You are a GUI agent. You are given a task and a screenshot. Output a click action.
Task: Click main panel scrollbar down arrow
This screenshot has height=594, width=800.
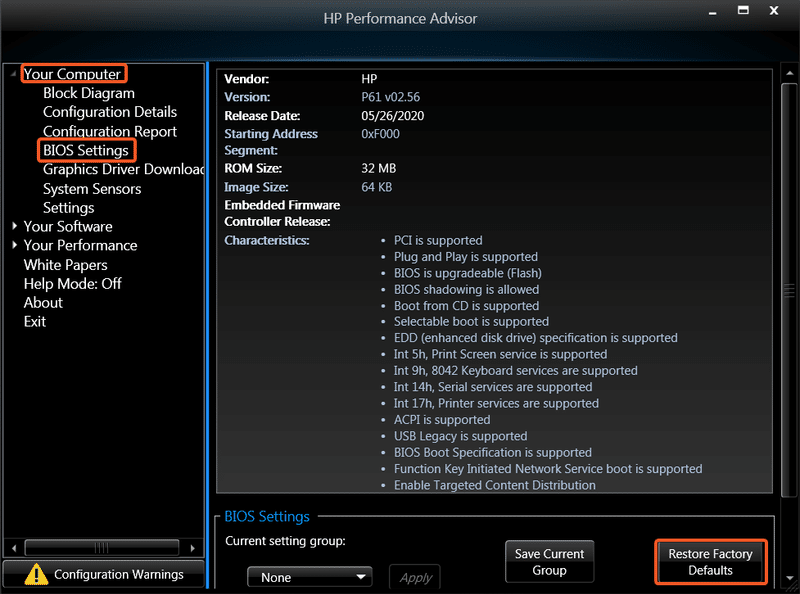coord(789,578)
